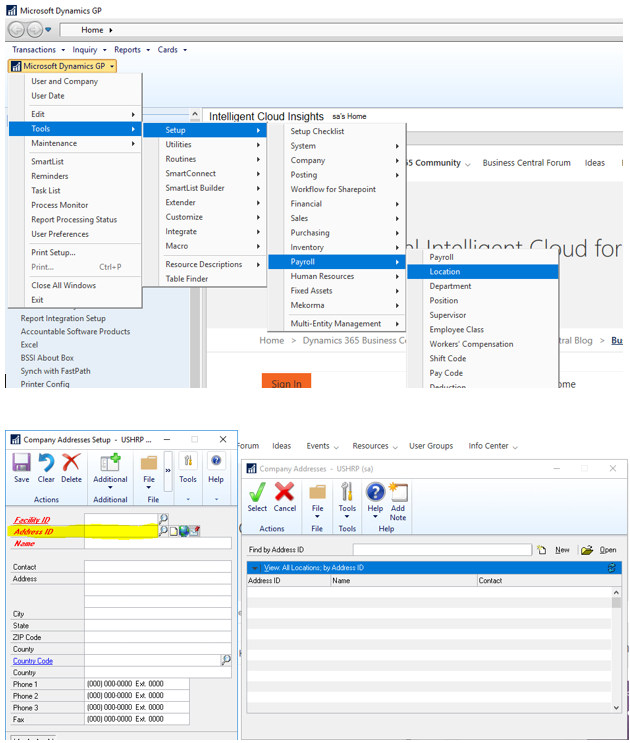Open the Info Center dropdown
Viewport: 630px width, 743px height.
(x=493, y=446)
